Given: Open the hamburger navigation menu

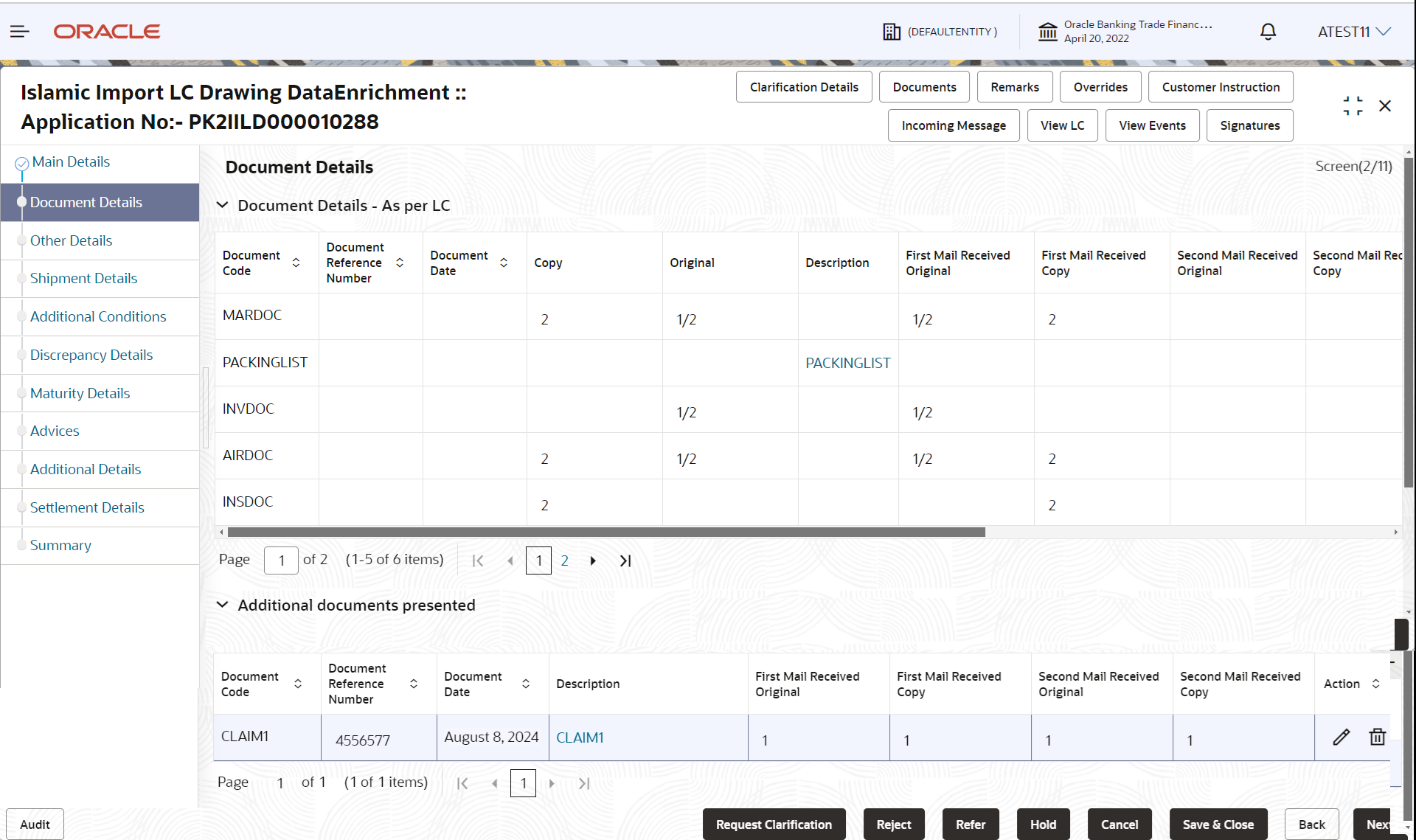Looking at the screenshot, I should pyautogui.click(x=19, y=31).
